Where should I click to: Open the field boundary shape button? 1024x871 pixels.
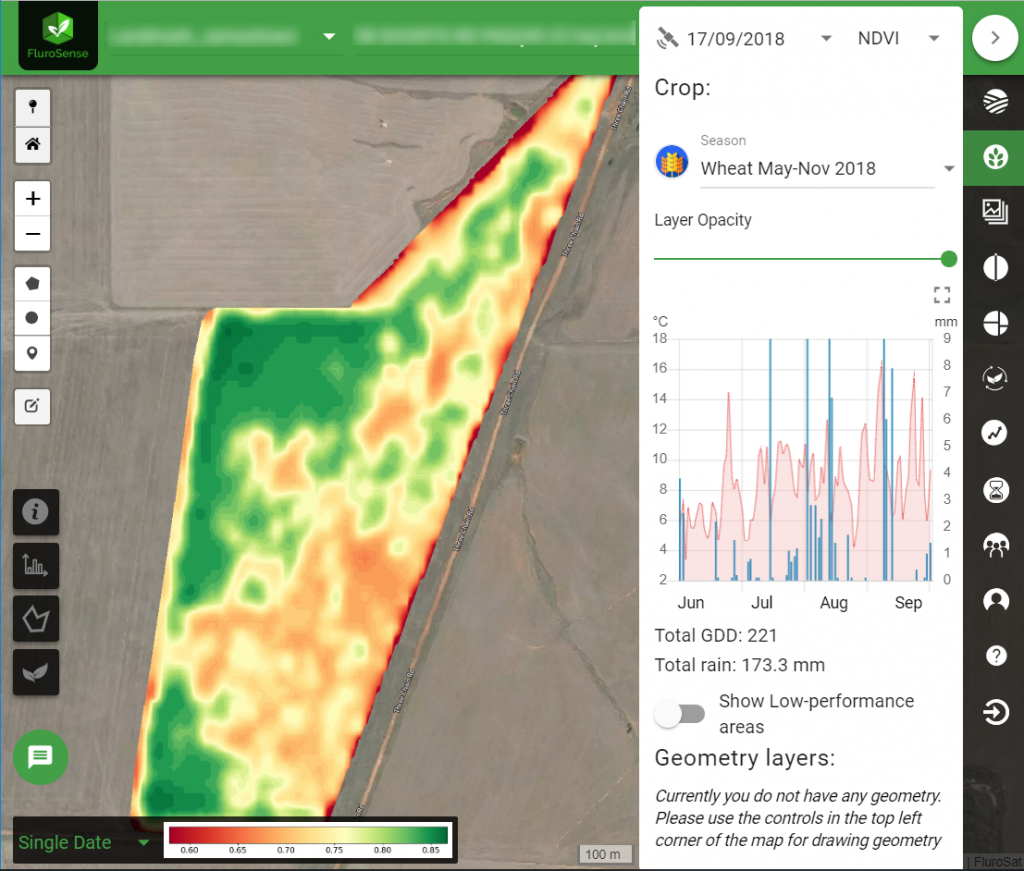[x=36, y=619]
